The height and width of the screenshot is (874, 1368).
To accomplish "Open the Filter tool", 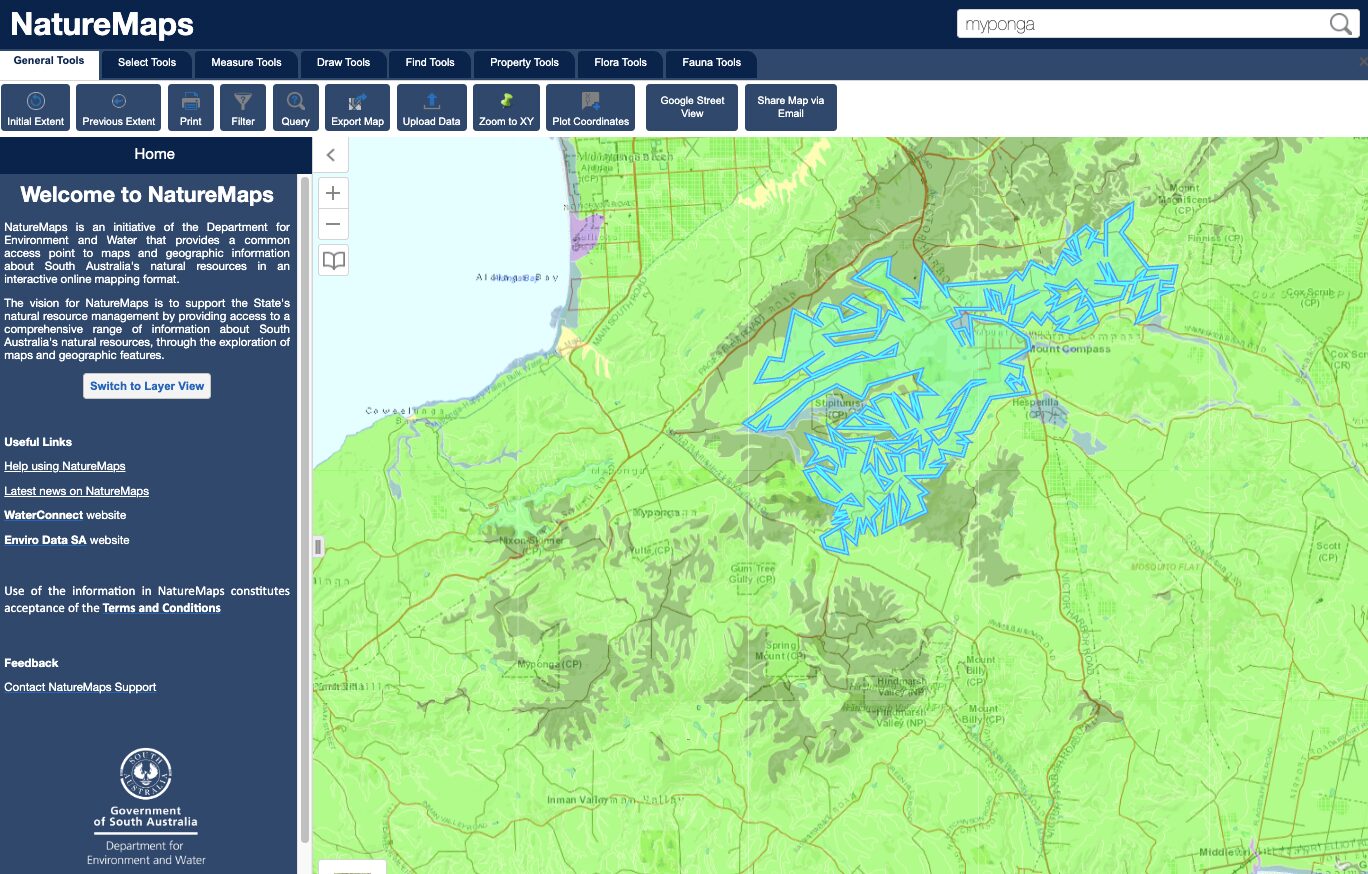I will click(x=243, y=108).
